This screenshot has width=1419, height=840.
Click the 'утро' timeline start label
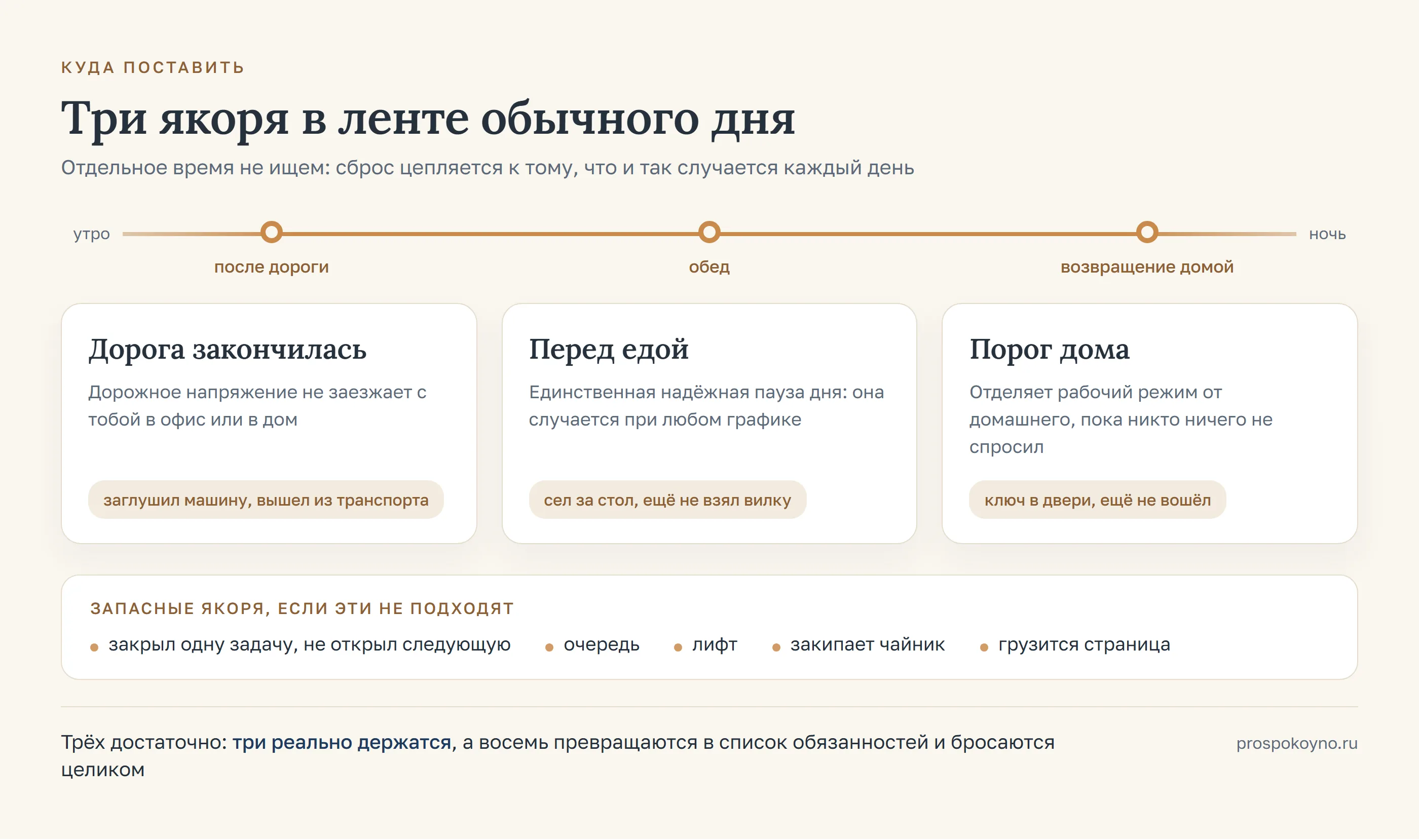91,235
